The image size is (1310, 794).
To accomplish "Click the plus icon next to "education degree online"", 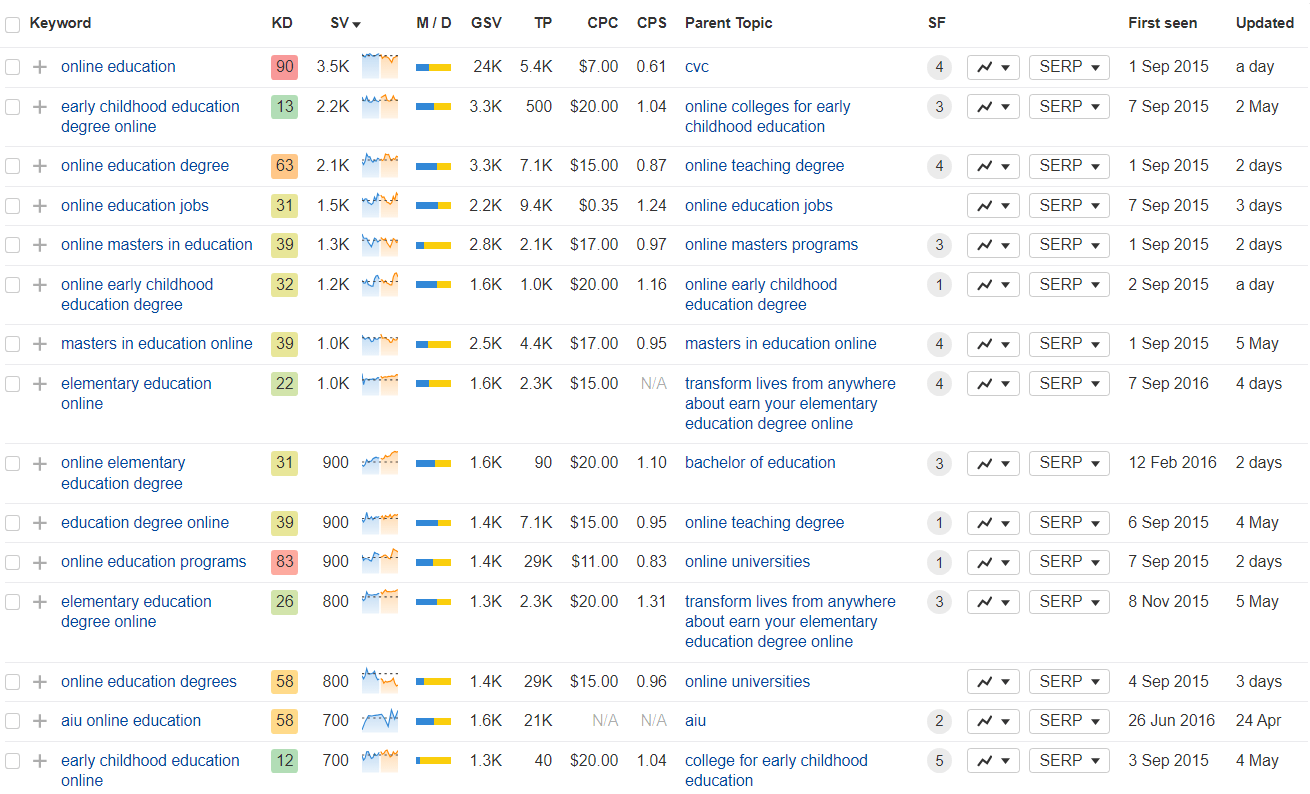I will coord(40,522).
